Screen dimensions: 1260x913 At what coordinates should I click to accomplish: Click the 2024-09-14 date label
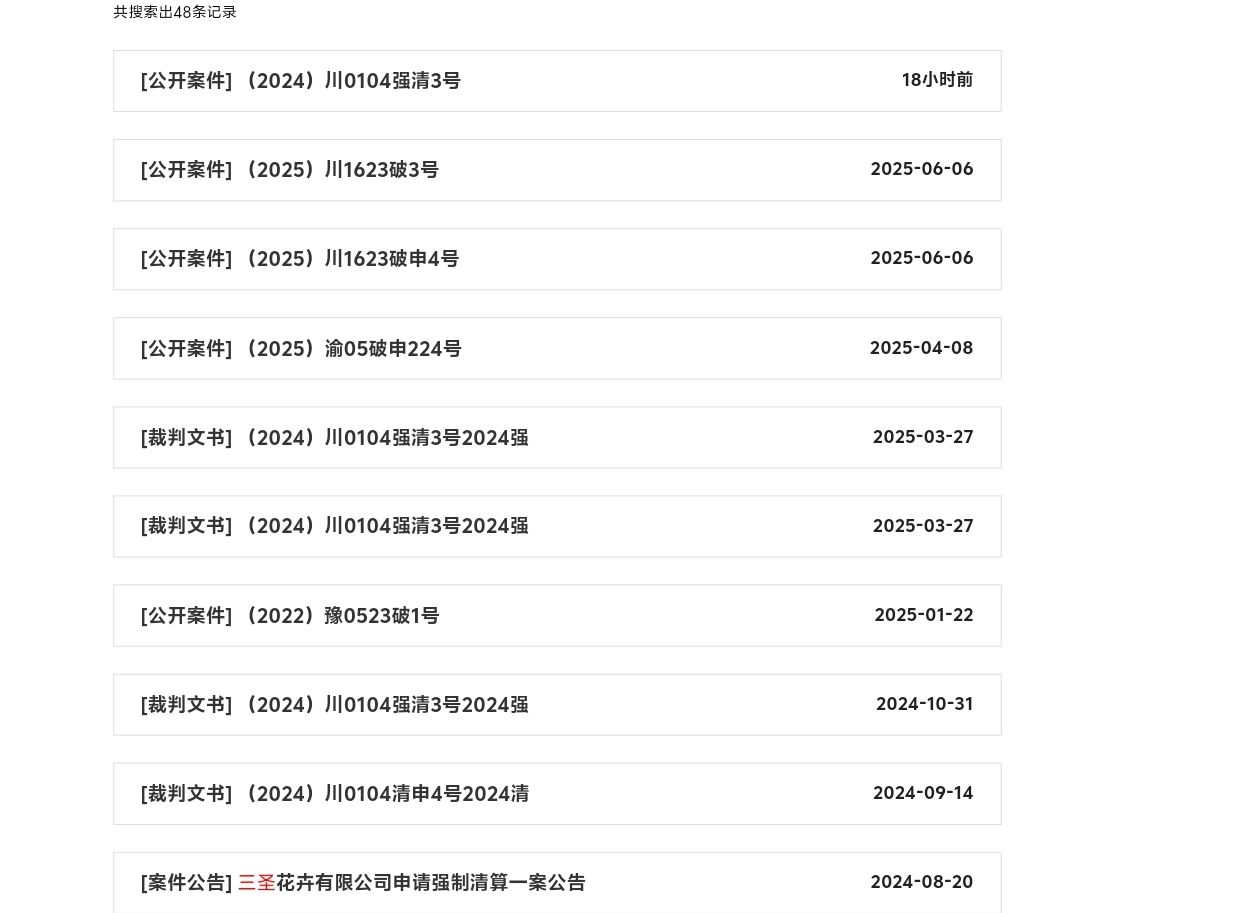923,793
